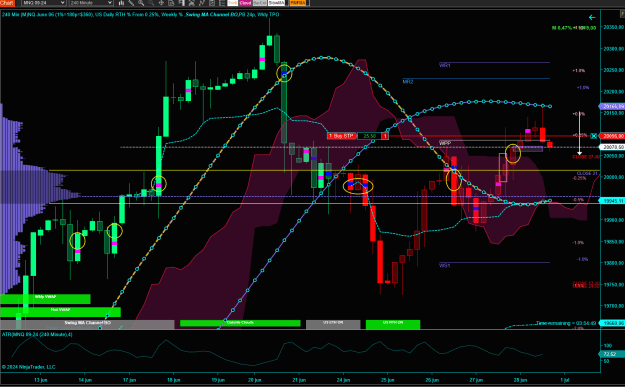Toggle the magenta Cloud button
The height and width of the screenshot is (387, 625).
point(245,3)
